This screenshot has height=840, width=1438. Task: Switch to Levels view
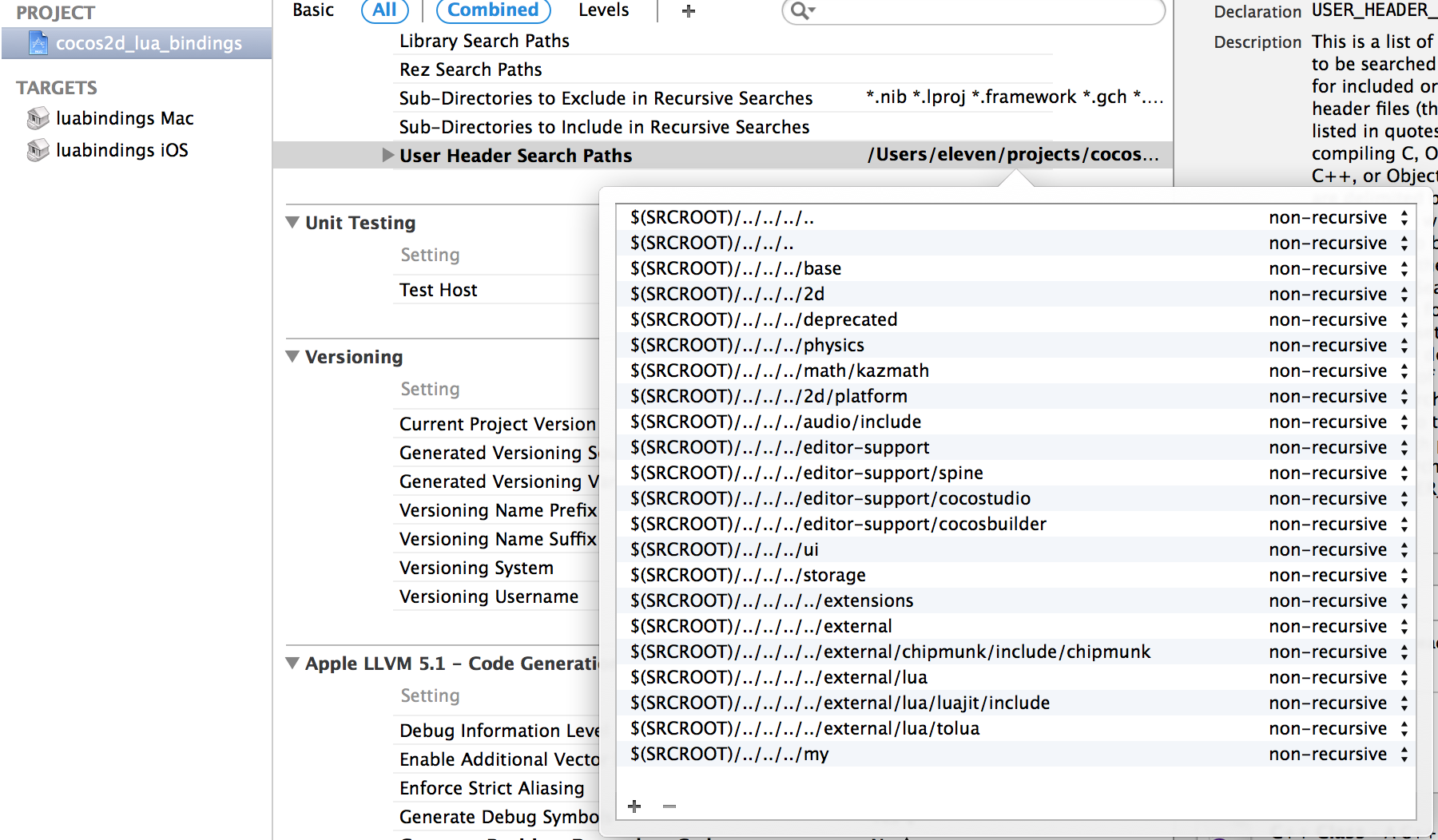603,10
